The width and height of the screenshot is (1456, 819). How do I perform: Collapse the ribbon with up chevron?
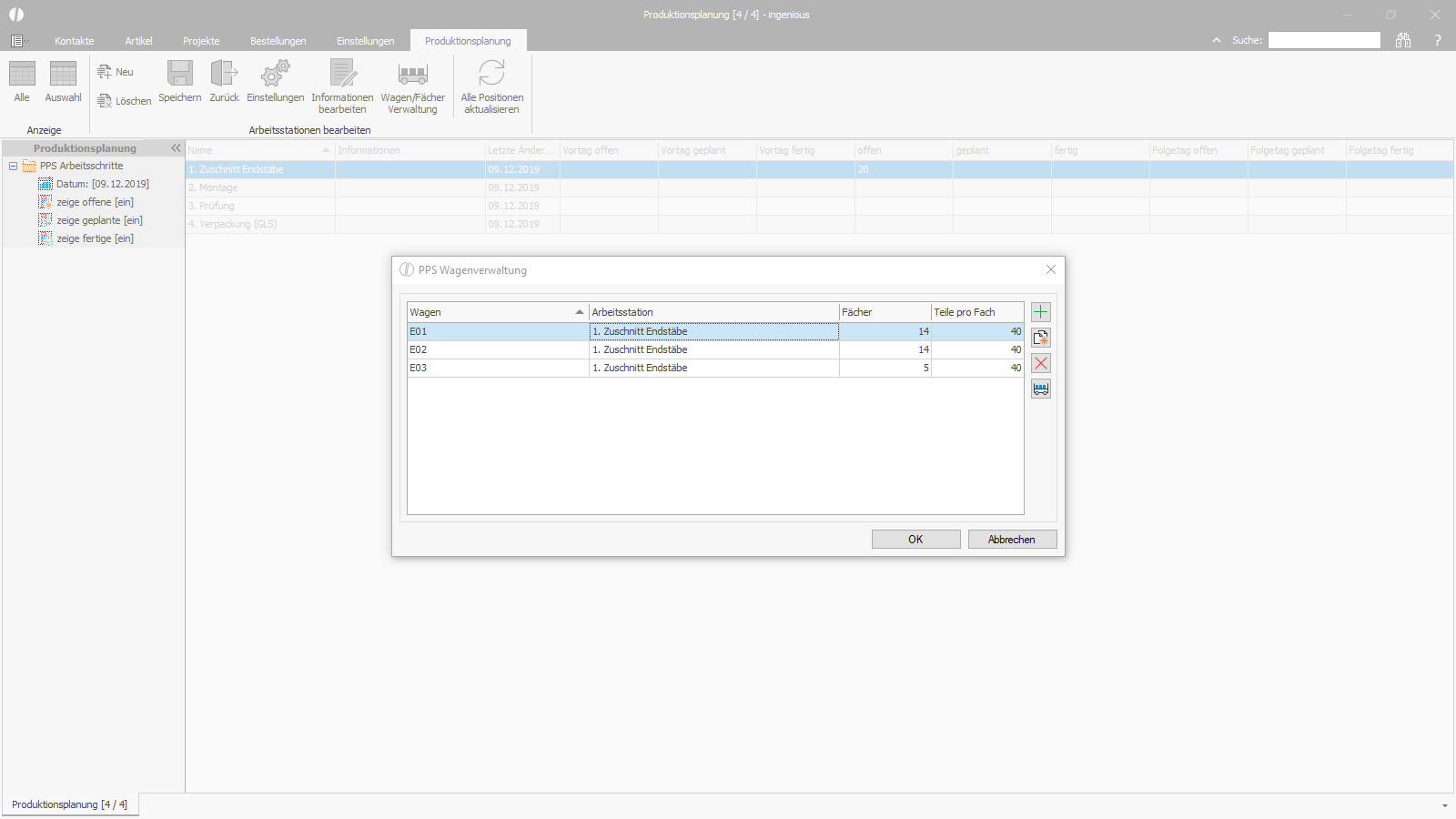pos(1217,40)
